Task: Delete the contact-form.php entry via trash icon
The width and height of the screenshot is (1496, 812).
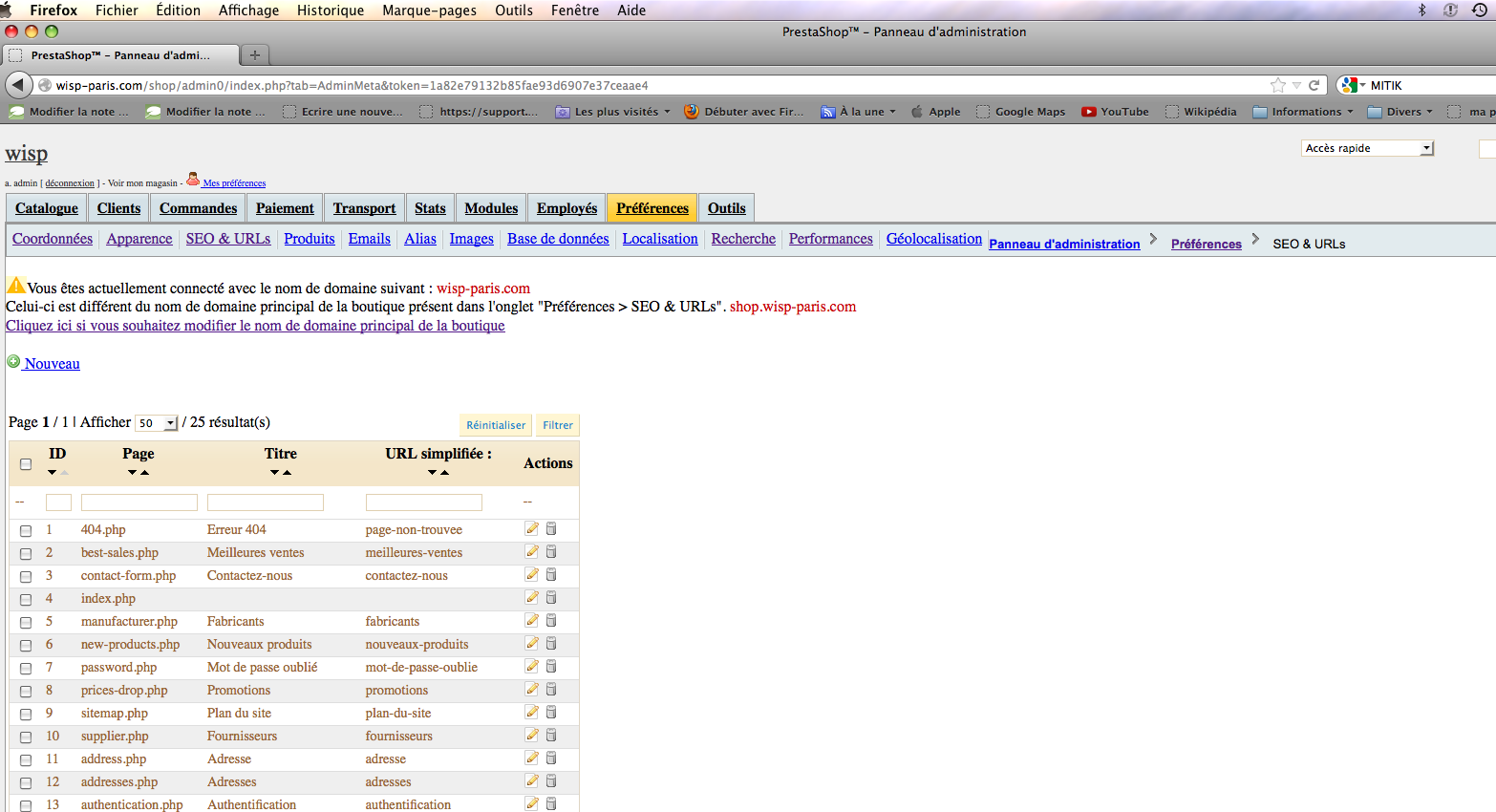Action: 551,574
